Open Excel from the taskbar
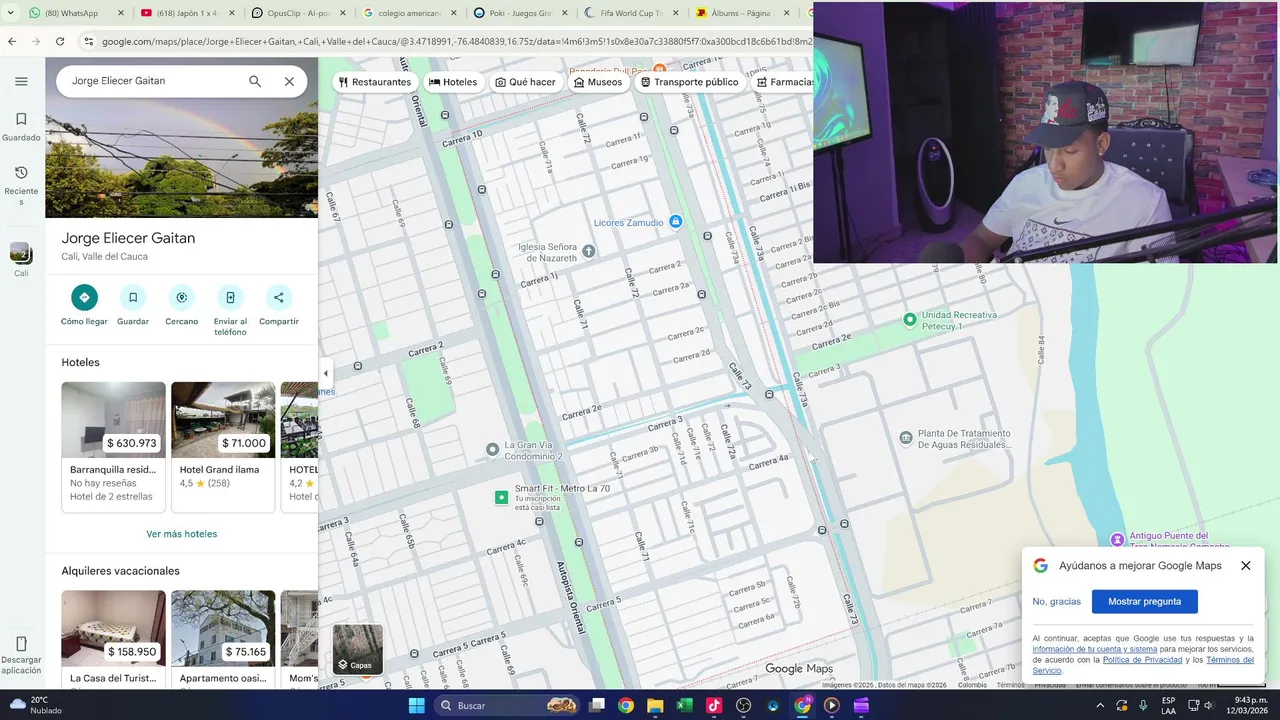 tap(684, 706)
